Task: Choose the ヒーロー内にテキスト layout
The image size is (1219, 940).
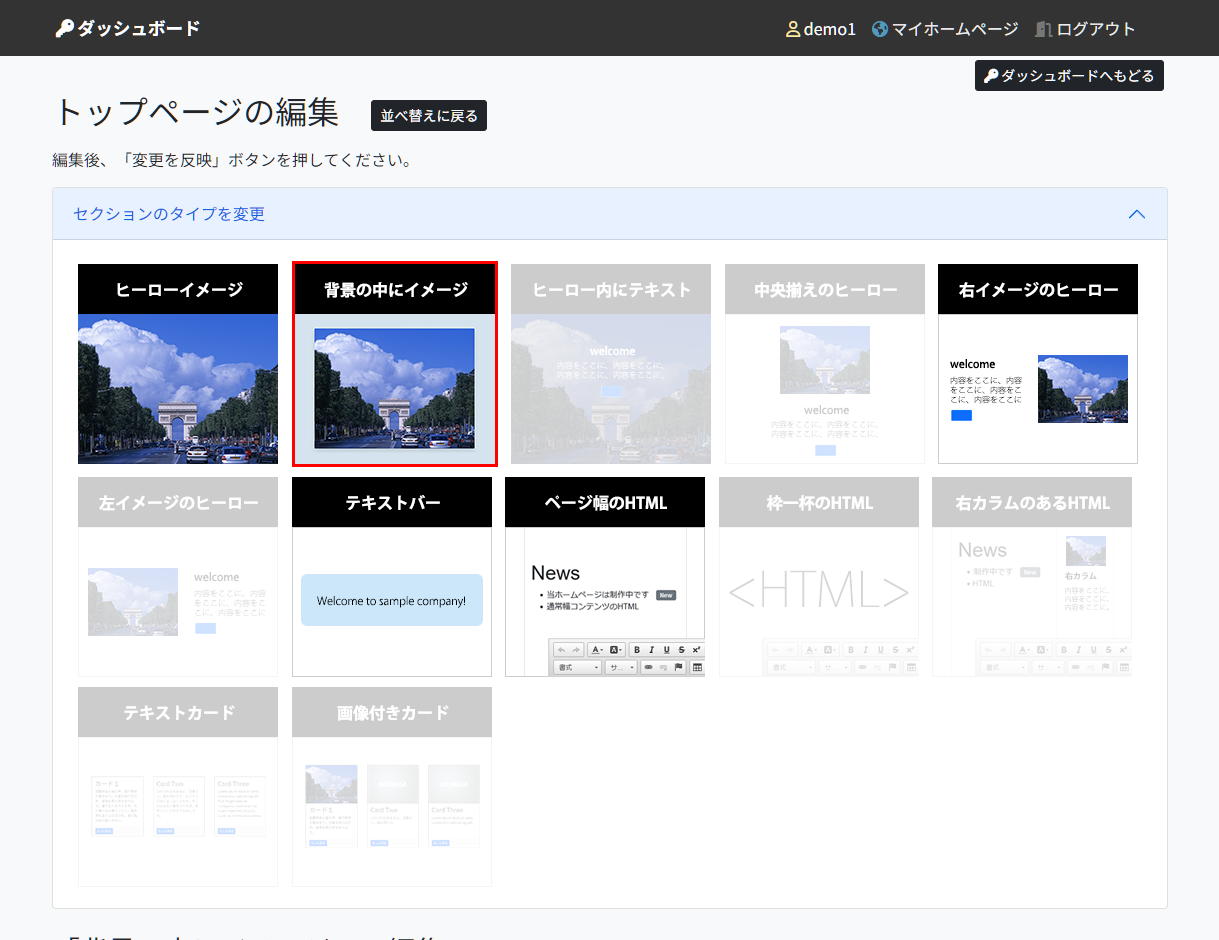Action: click(611, 364)
